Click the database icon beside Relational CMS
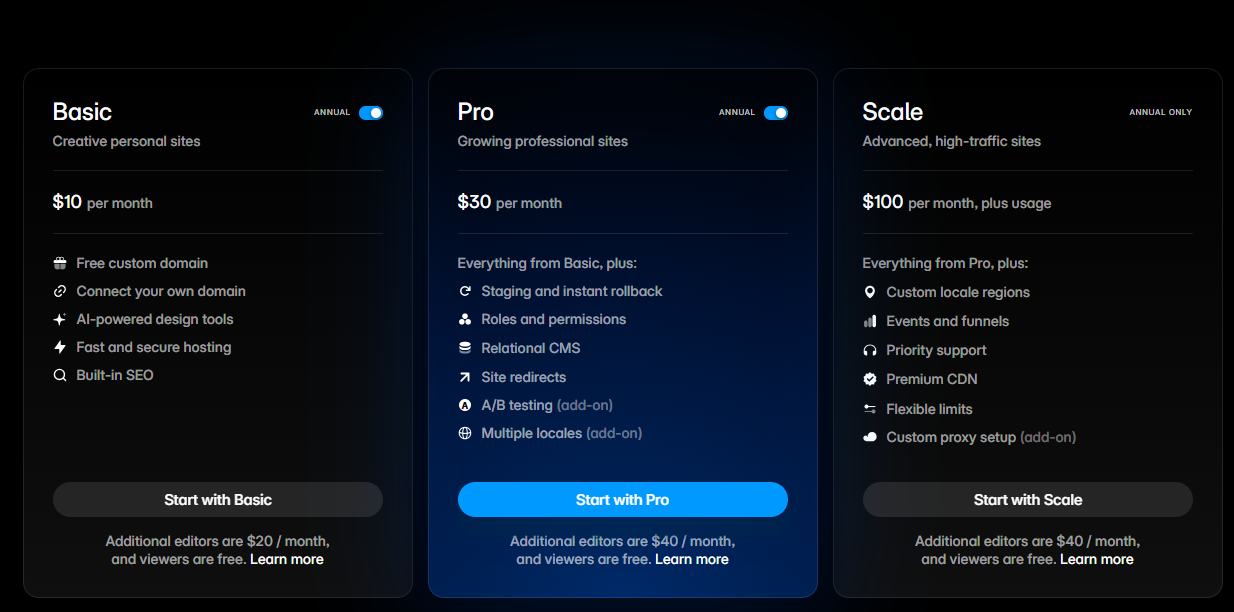The height and width of the screenshot is (612, 1234). (465, 347)
